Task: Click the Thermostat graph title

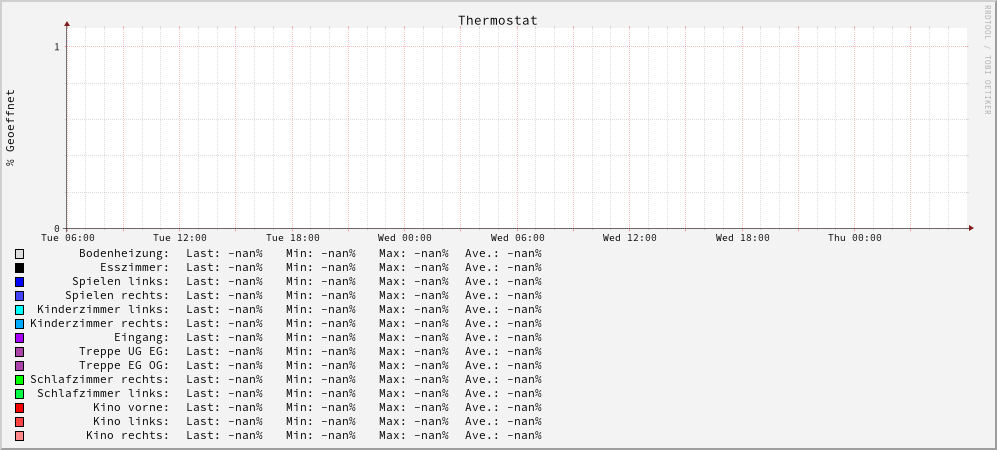Action: (x=497, y=20)
